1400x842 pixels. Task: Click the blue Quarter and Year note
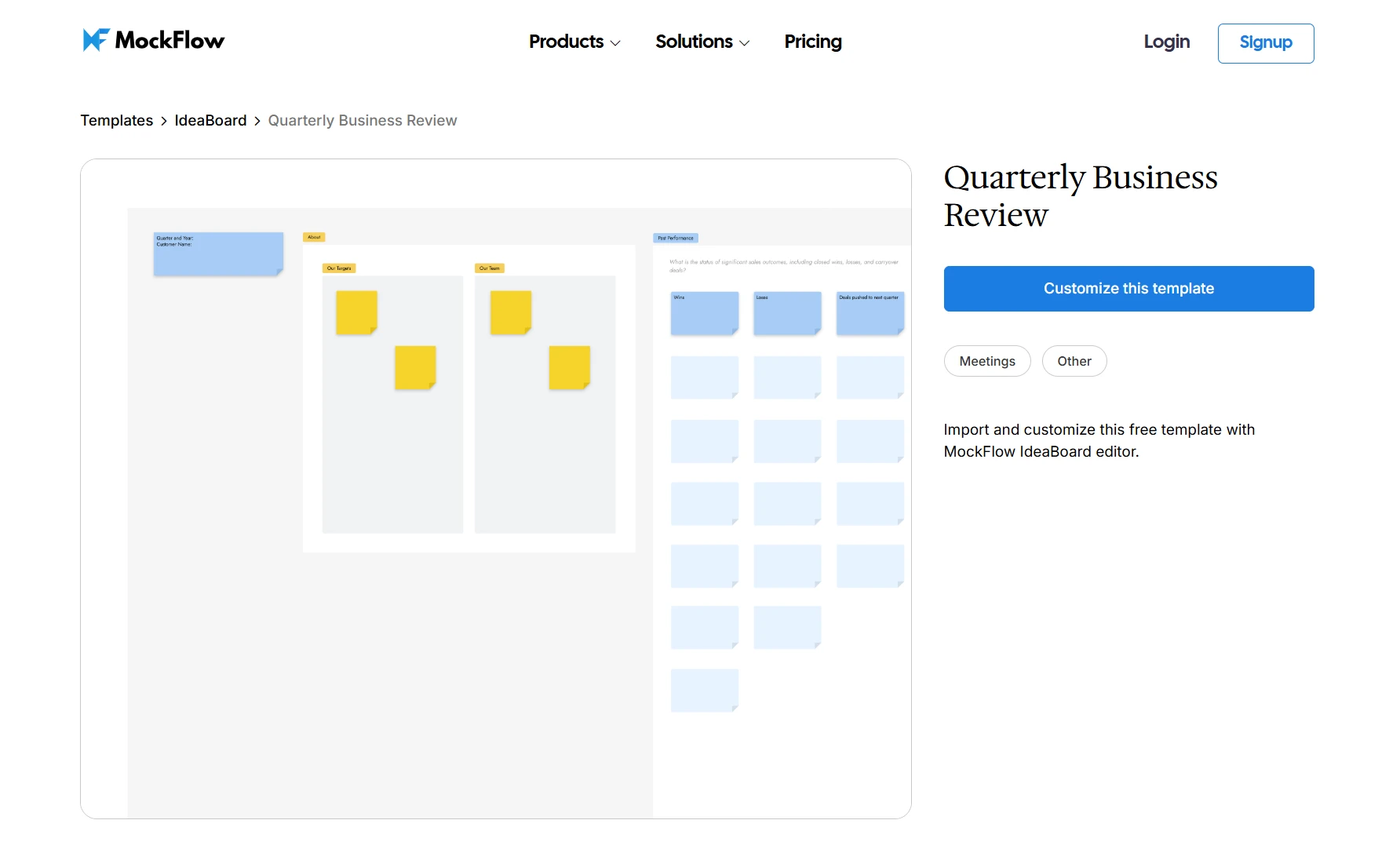click(x=218, y=253)
